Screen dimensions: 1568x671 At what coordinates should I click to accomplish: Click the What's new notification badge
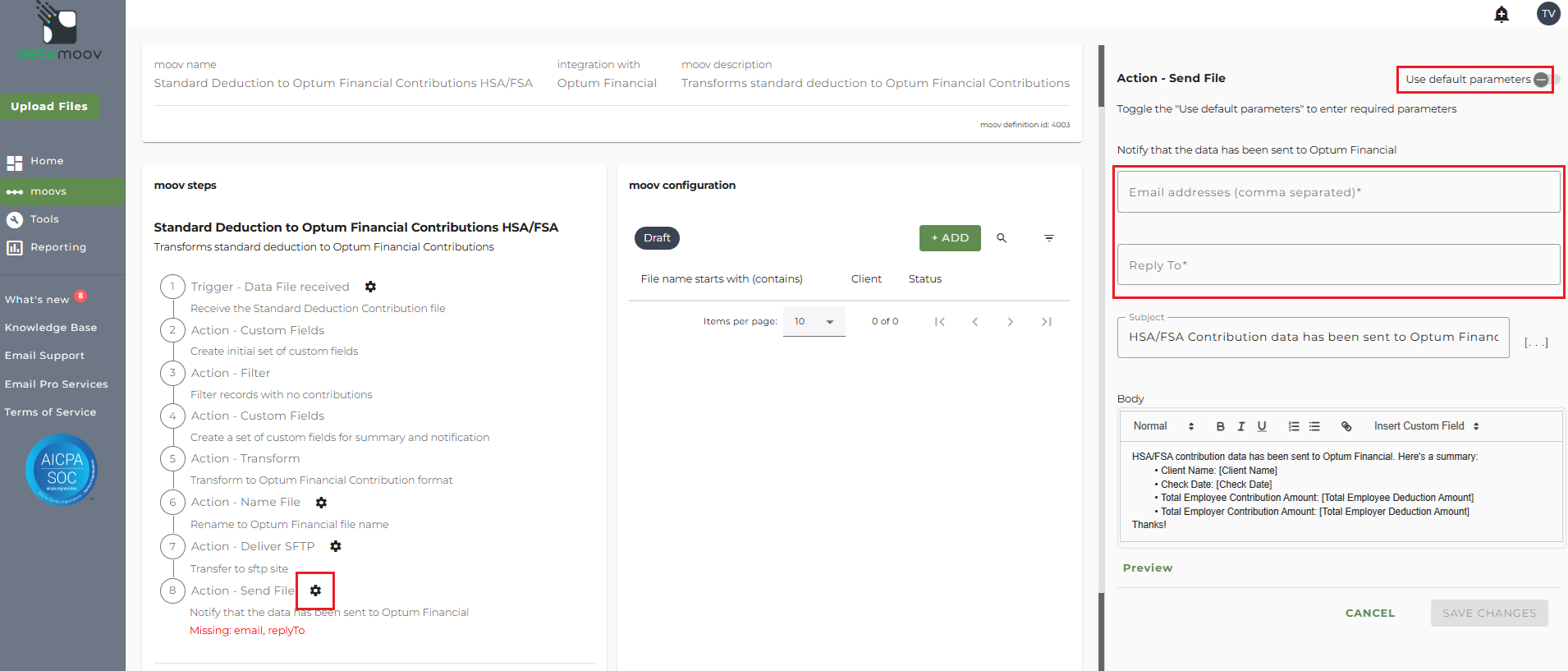pos(80,296)
